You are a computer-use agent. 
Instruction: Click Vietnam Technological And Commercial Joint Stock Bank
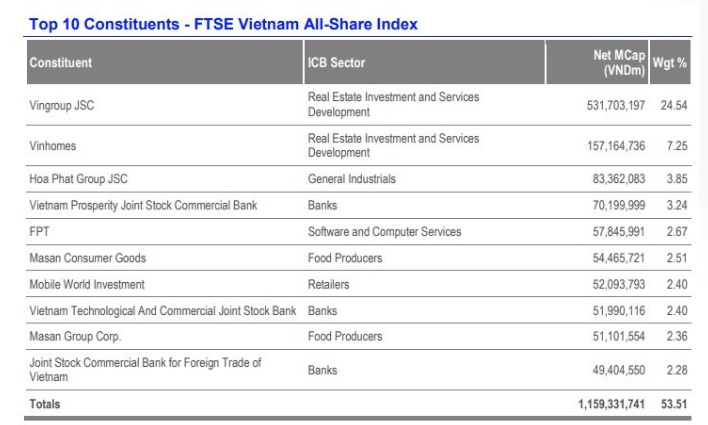tap(163, 311)
